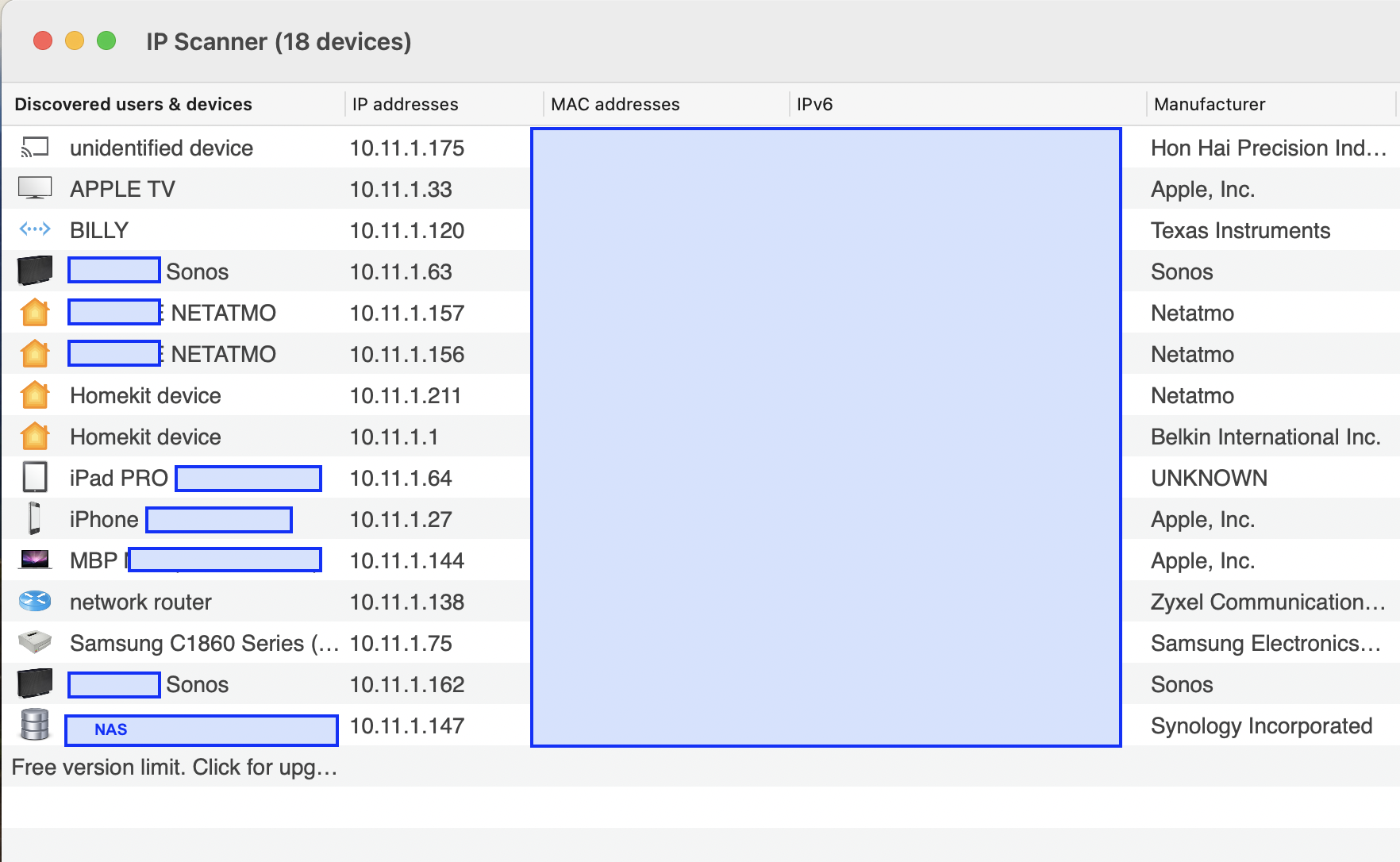This screenshot has height=862, width=1400.
Task: Click IP address 10.11.1.138
Action: [407, 602]
